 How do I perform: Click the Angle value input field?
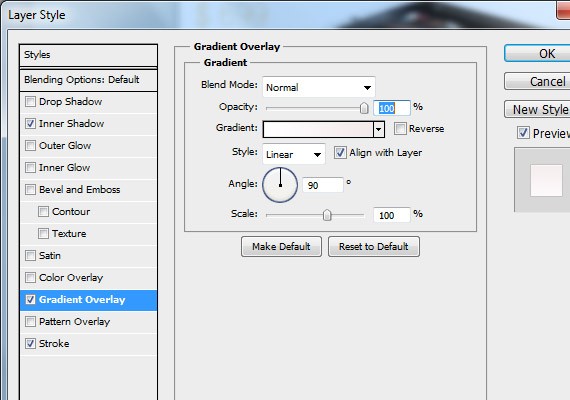(323, 185)
